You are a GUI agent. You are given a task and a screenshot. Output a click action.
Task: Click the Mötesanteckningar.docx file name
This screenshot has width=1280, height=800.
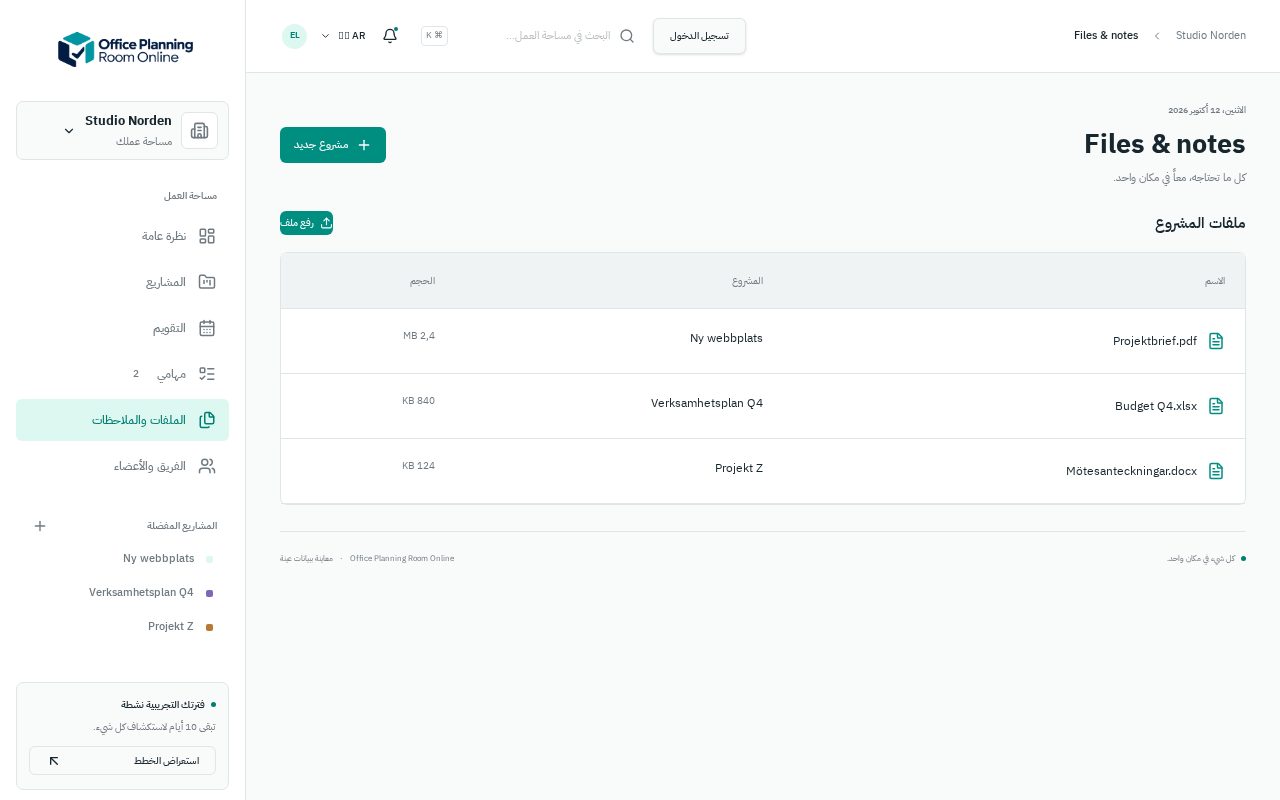1131,471
